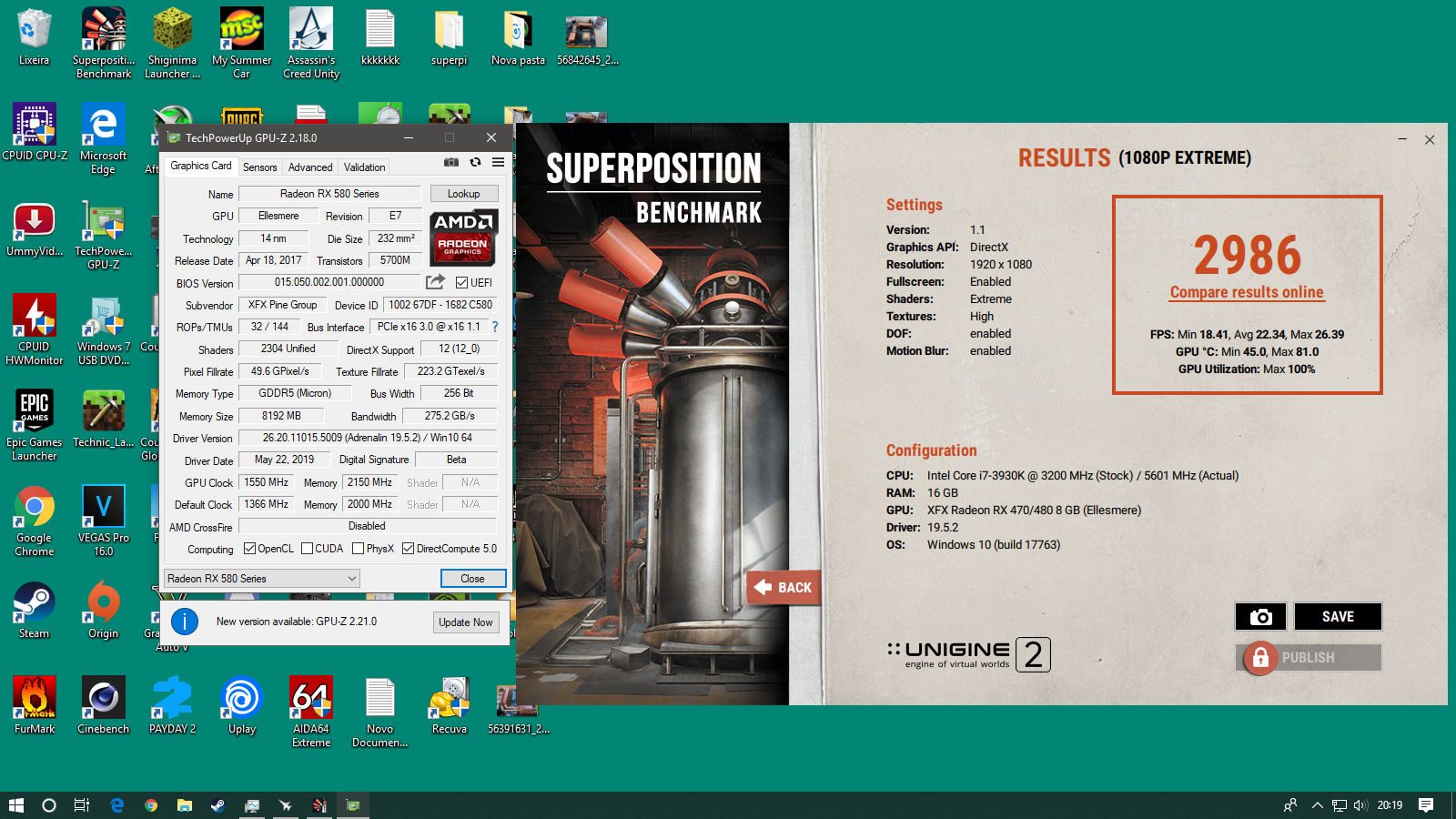
Task: Switch to the Sensors tab
Action: 260,167
